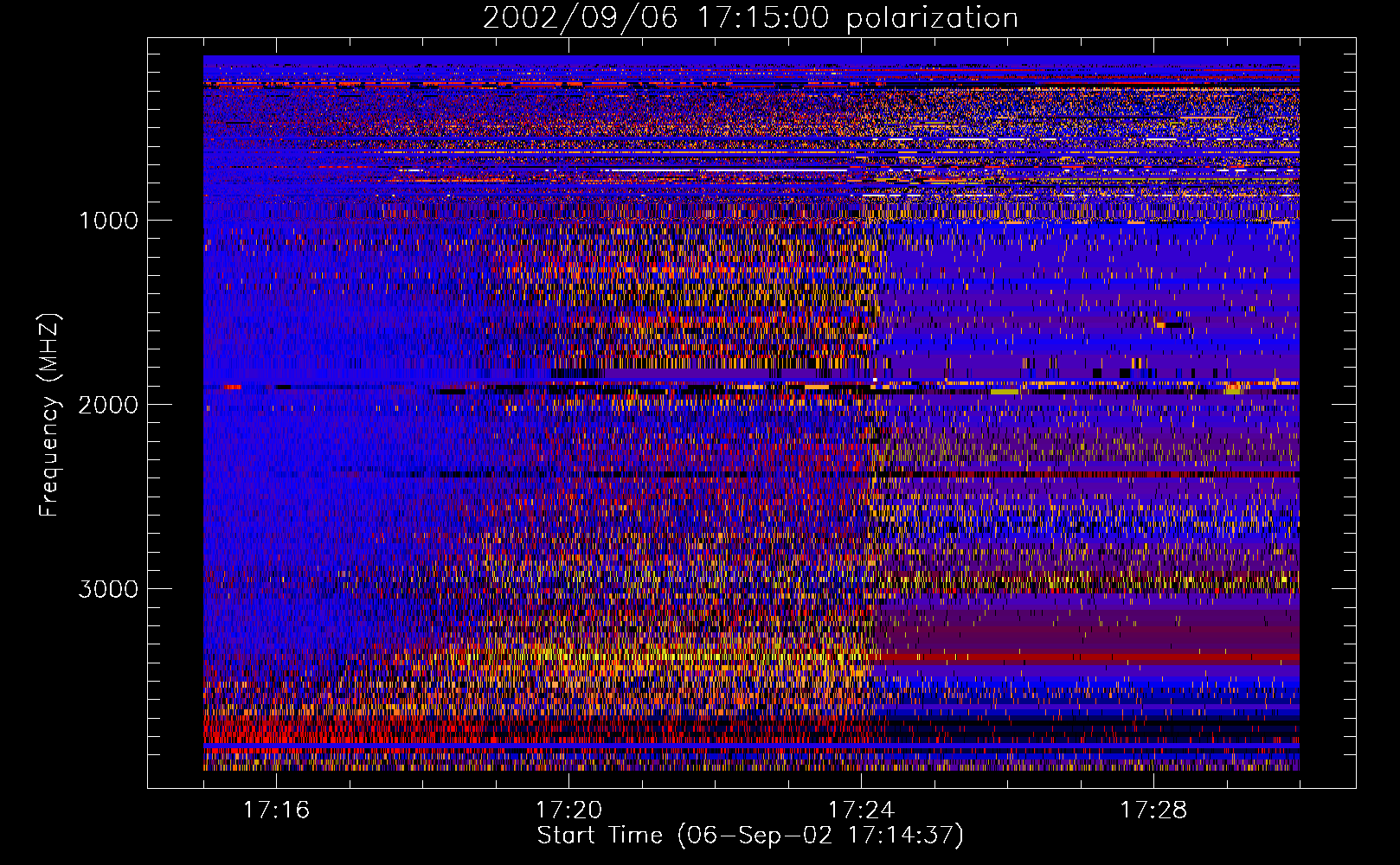Click the "2000" frequency tick label
The image size is (1400, 865).
(x=108, y=405)
